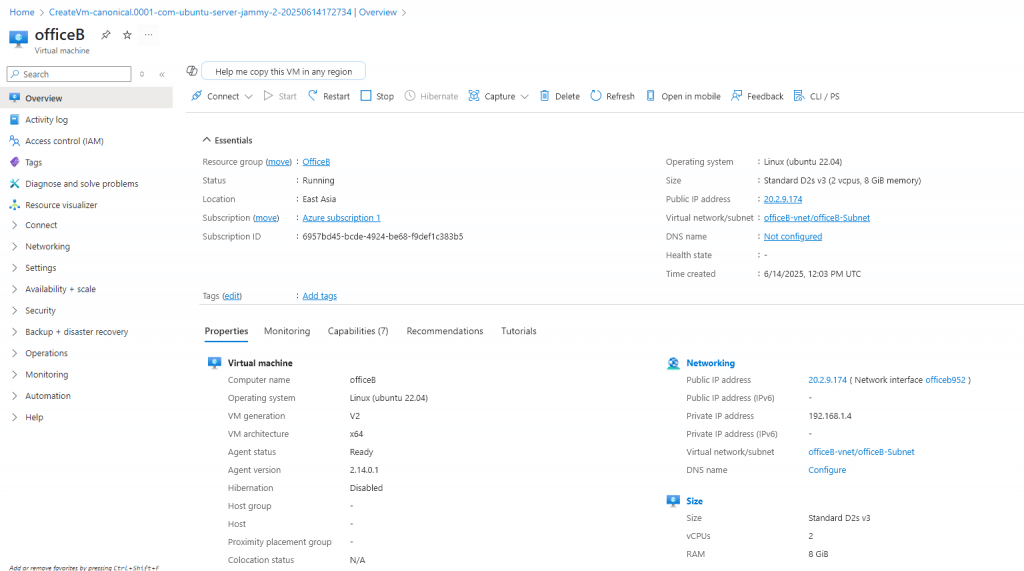Image resolution: width=1024 pixels, height=571 pixels.
Task: Switch to the Capabilities (7) tab
Action: [357, 331]
